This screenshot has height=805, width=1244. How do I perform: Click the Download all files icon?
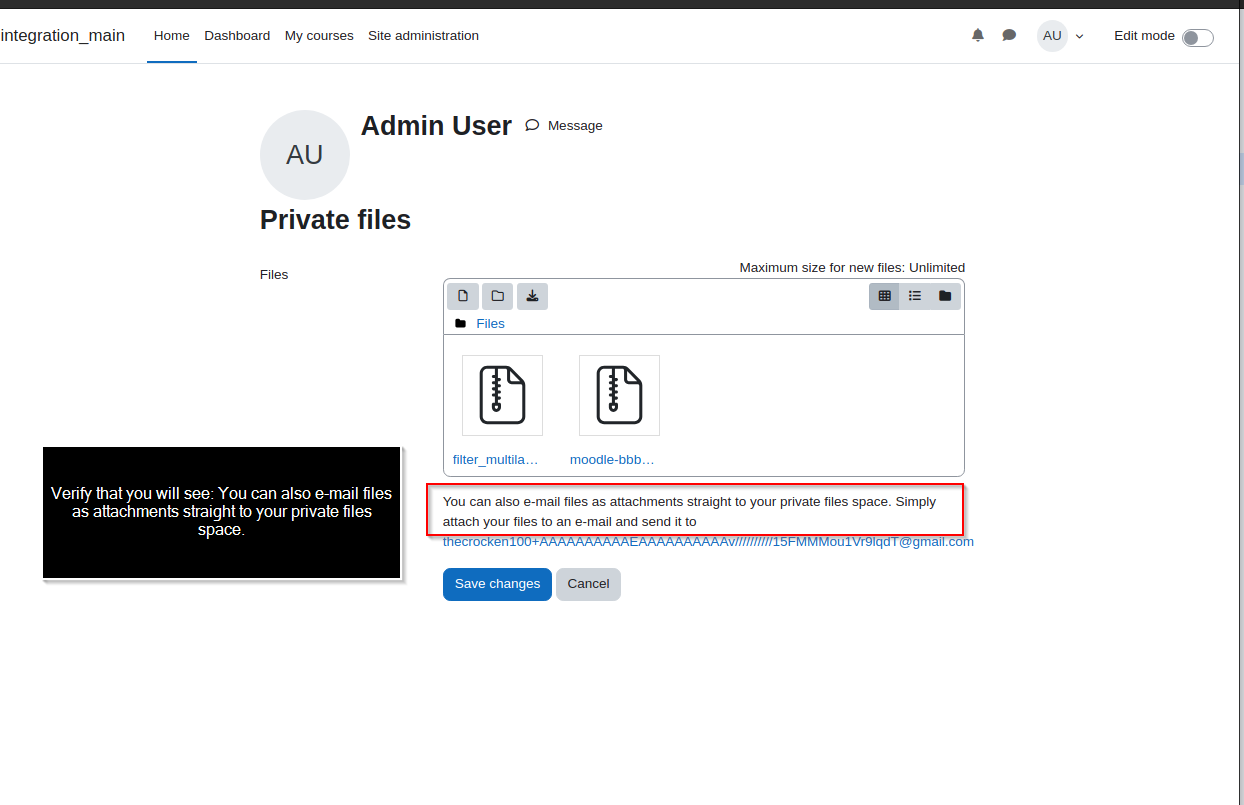pos(532,296)
